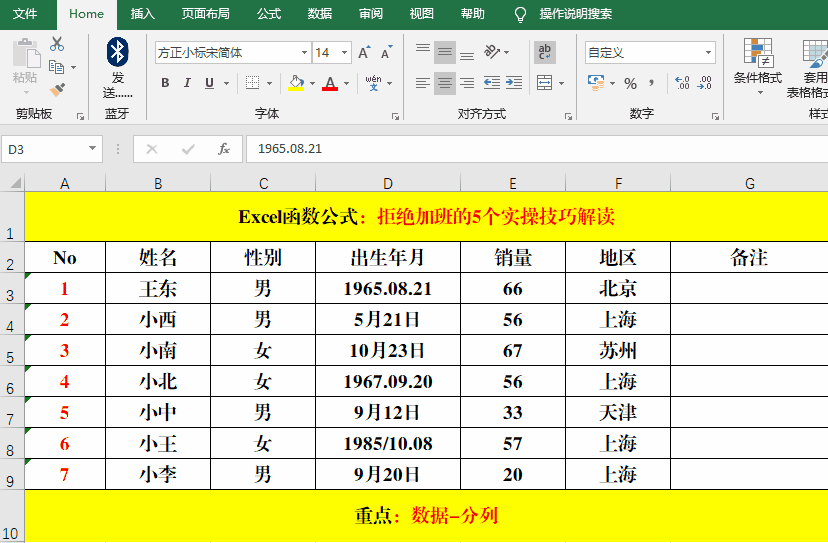Viewport: 828px width, 543px height.
Task: Select the cell containing 1967.09.20
Action: click(387, 382)
